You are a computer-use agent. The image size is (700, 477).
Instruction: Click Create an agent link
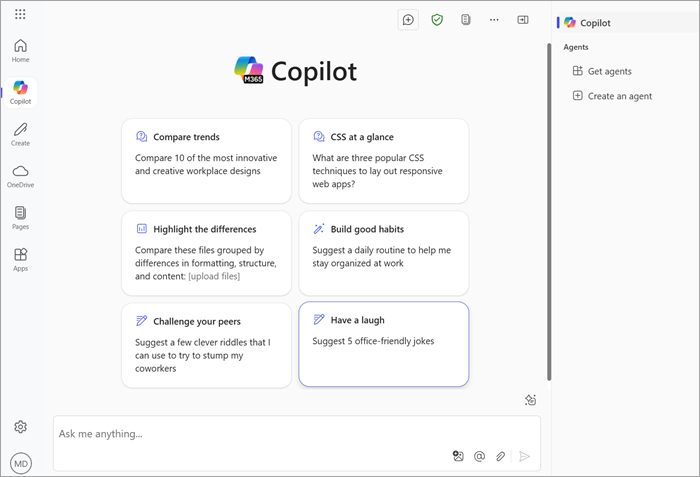620,96
